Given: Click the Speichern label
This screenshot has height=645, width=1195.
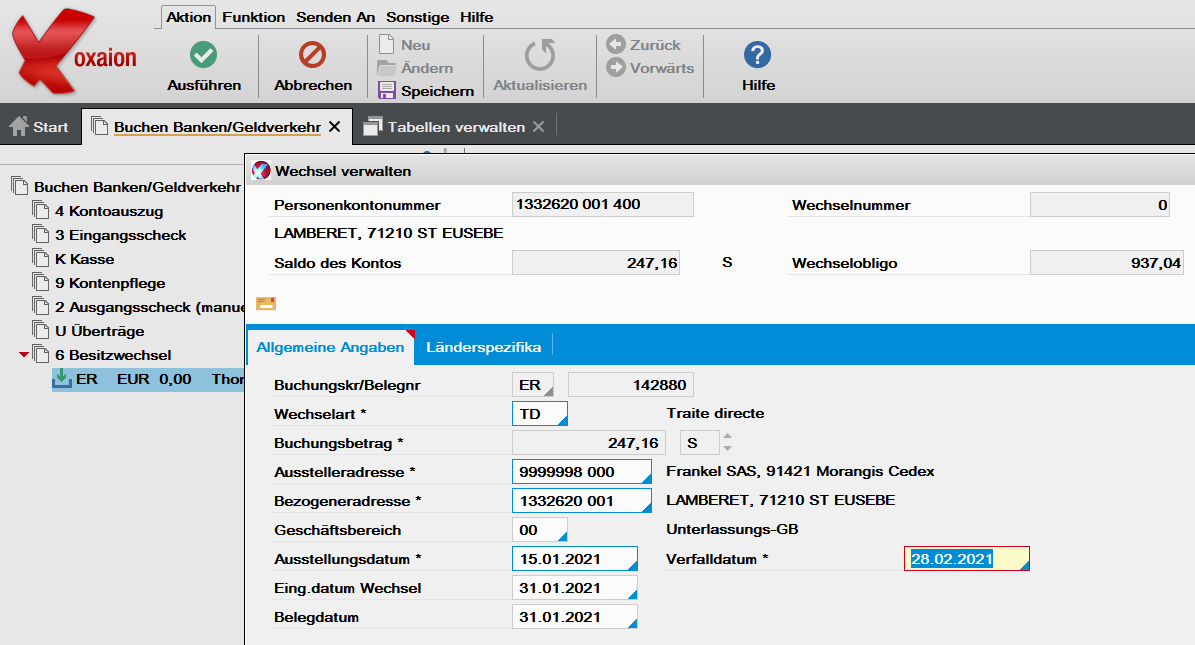Looking at the screenshot, I should click(x=437, y=91).
